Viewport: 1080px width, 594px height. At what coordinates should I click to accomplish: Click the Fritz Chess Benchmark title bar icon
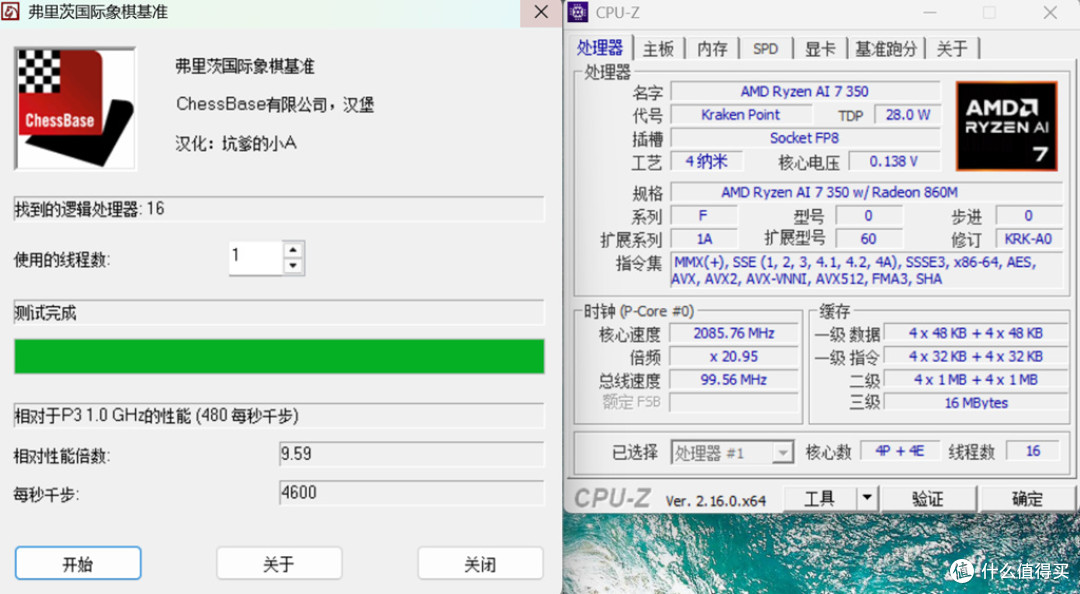(x=10, y=12)
